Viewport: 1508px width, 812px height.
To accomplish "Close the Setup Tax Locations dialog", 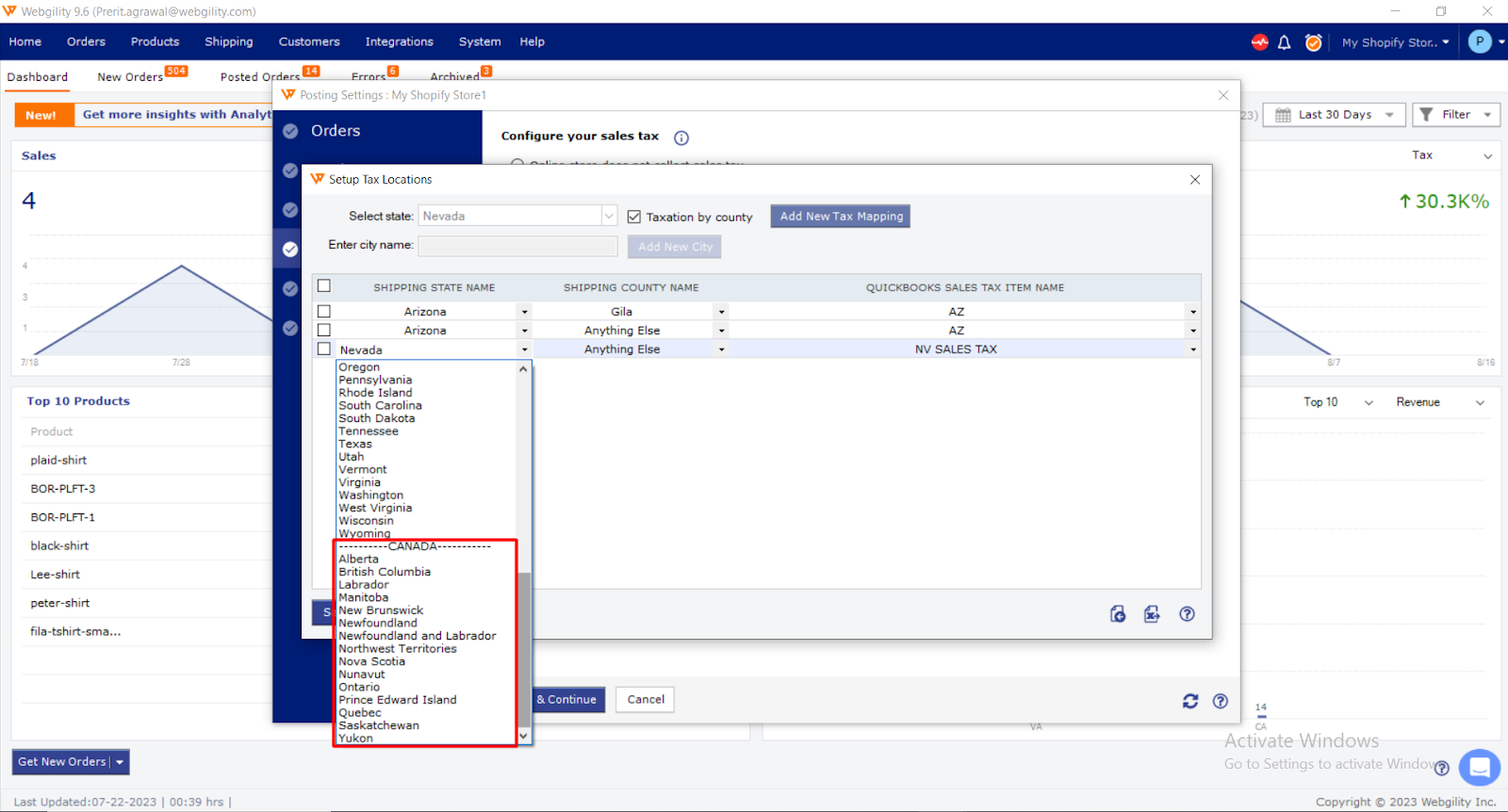I will click(1195, 179).
